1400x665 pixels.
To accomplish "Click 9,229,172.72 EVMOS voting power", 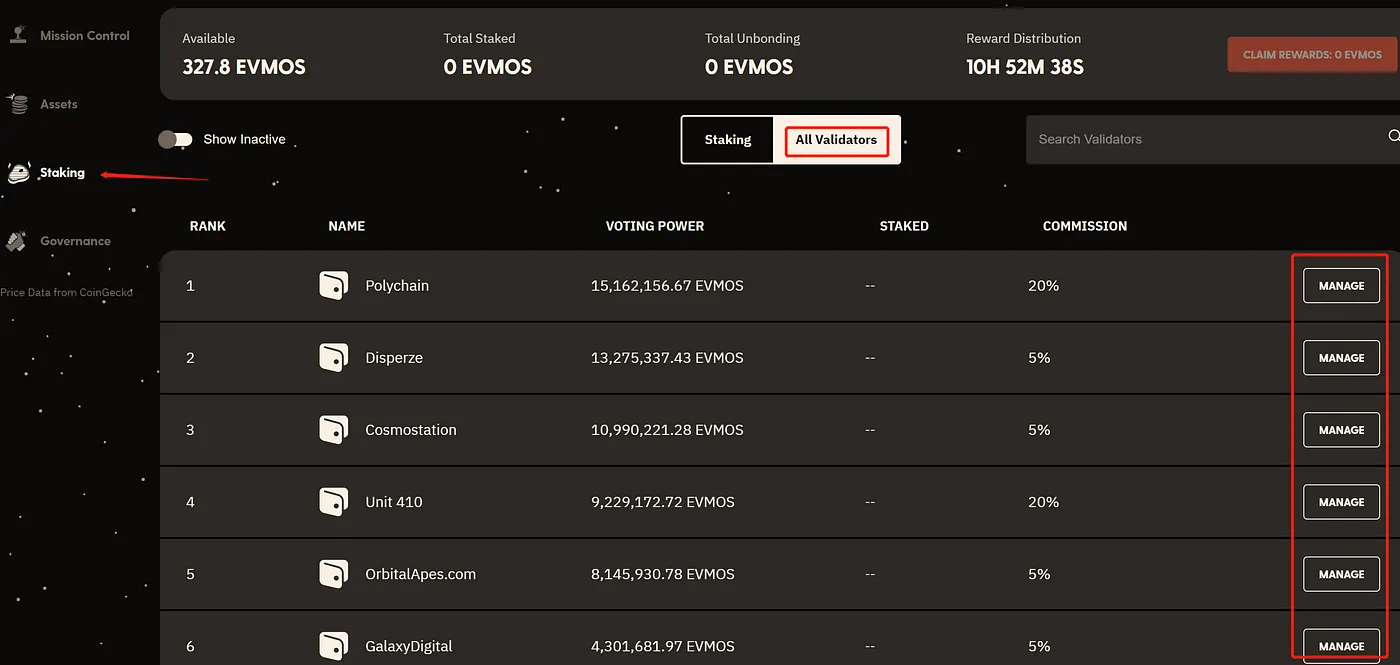I will (x=663, y=502).
